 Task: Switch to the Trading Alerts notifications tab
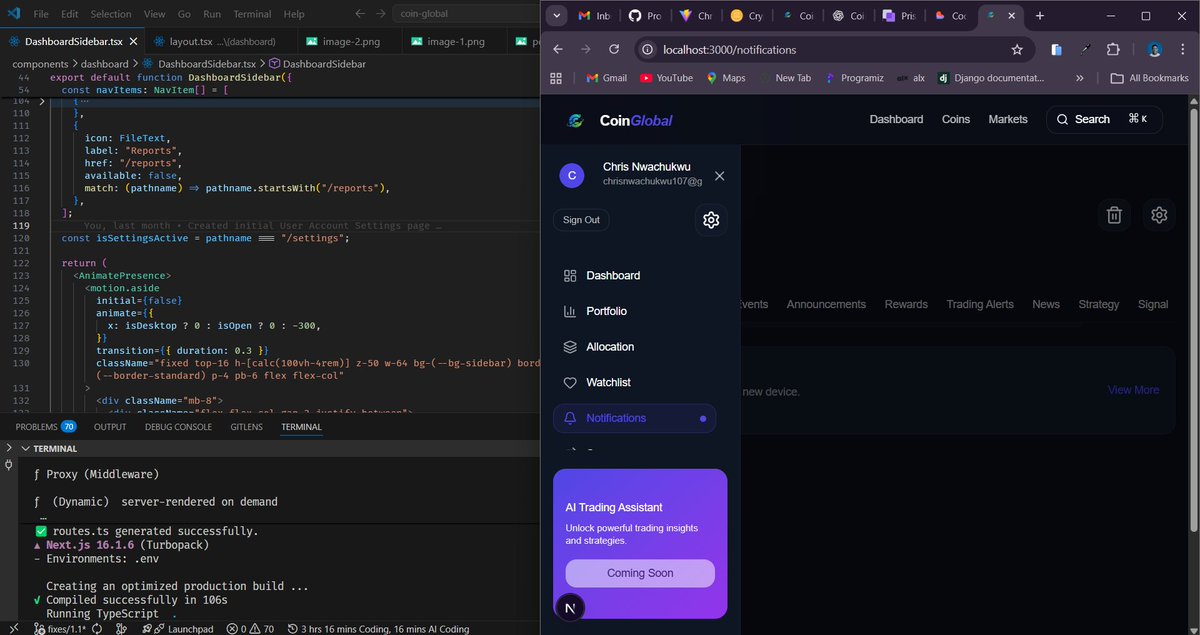tap(980, 304)
